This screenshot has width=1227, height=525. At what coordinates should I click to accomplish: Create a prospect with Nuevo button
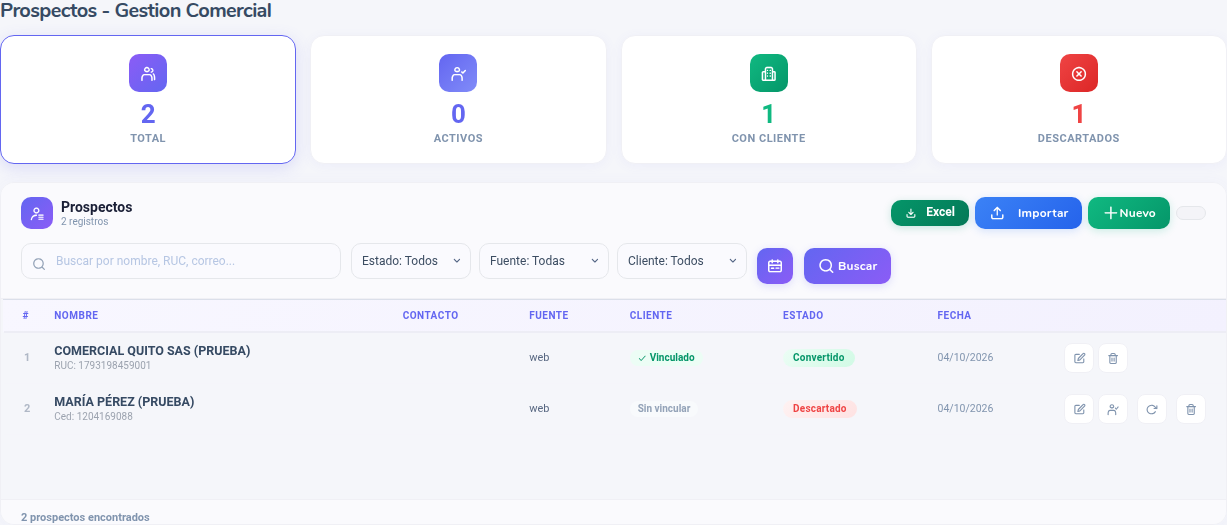(x=1129, y=213)
